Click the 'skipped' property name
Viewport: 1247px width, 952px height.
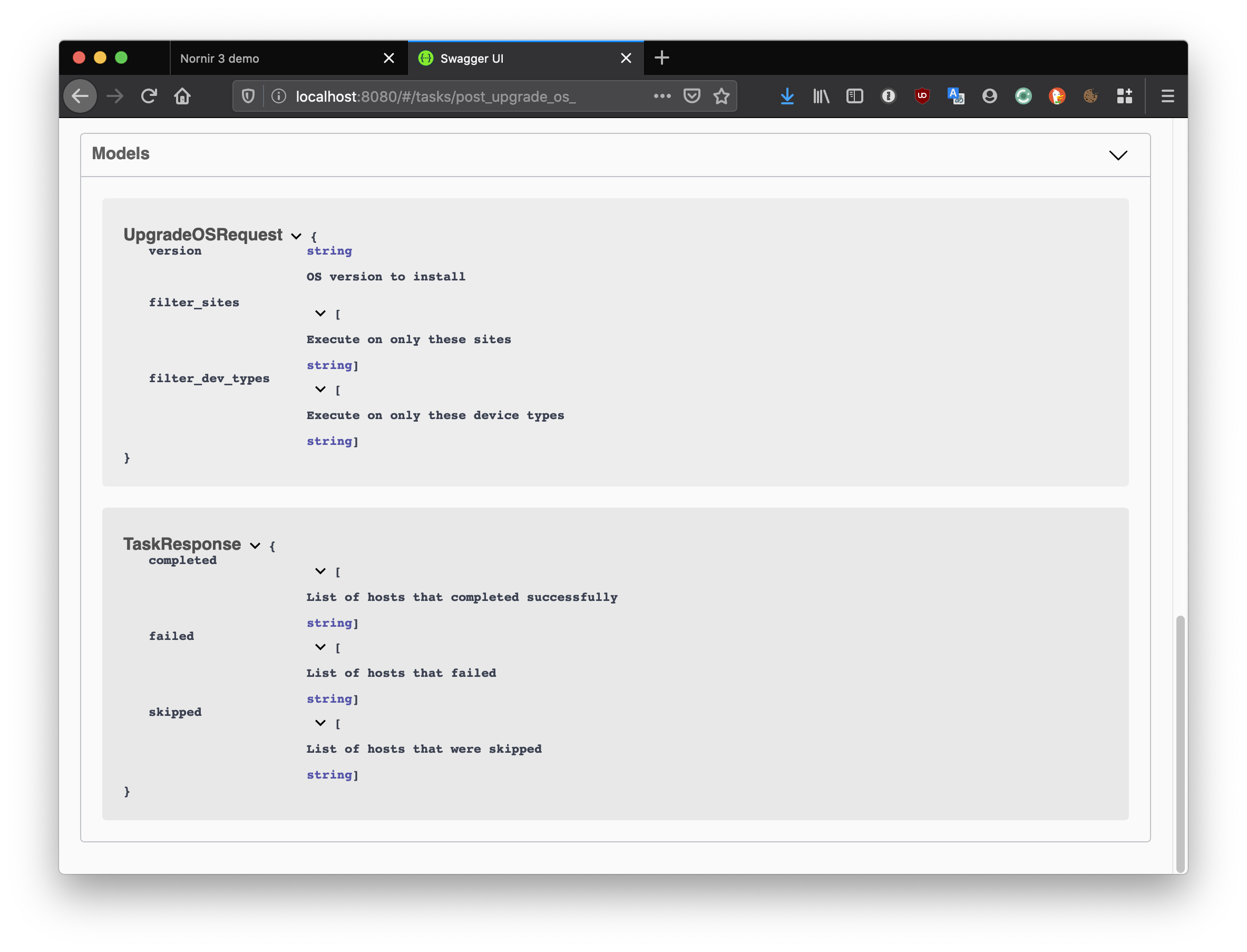click(x=174, y=713)
